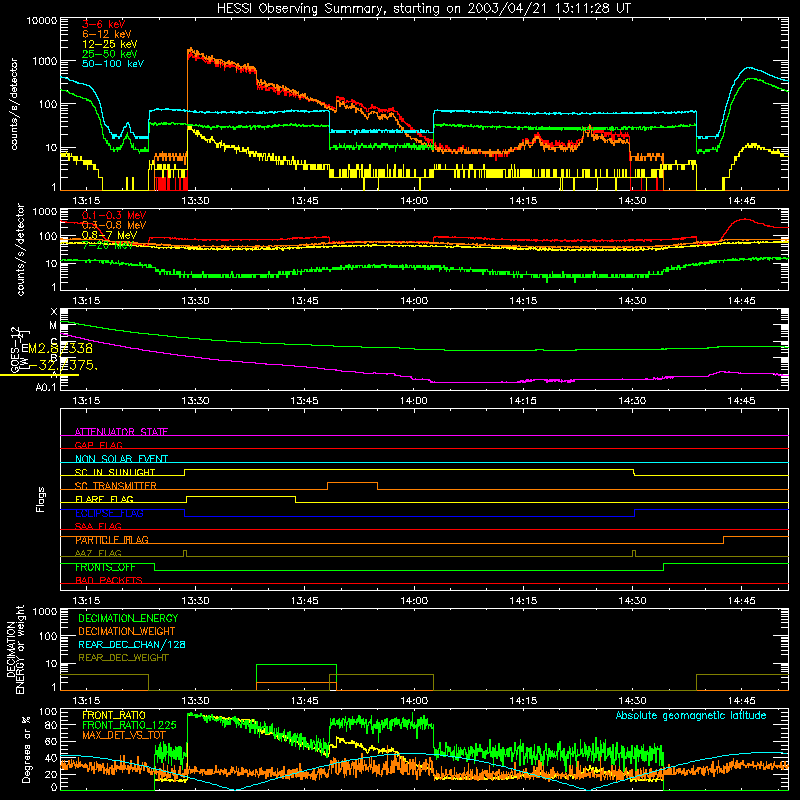Click the SC_IN_SUNLIGHT flag label

click(115, 472)
